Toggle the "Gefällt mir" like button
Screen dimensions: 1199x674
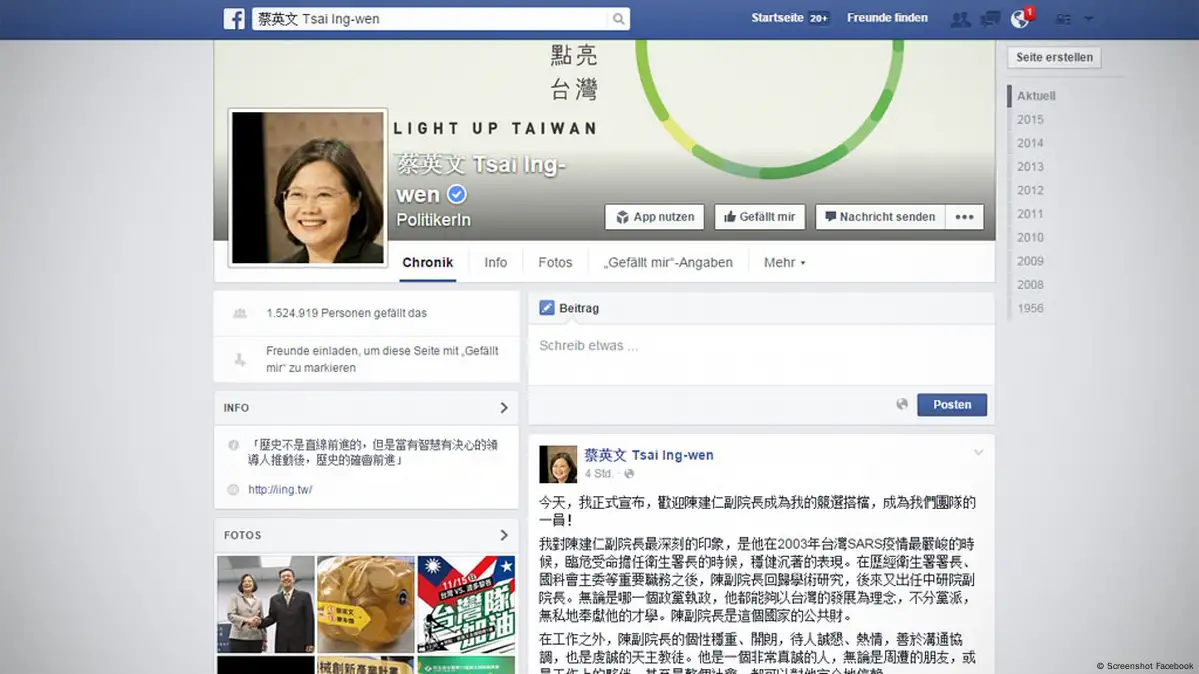click(759, 217)
